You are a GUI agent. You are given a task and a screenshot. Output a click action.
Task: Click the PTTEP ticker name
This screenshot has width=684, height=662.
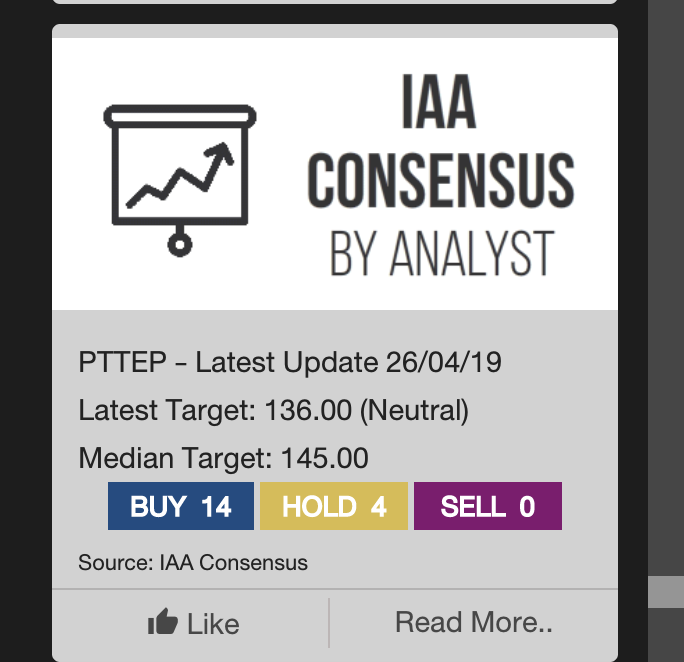(111, 362)
